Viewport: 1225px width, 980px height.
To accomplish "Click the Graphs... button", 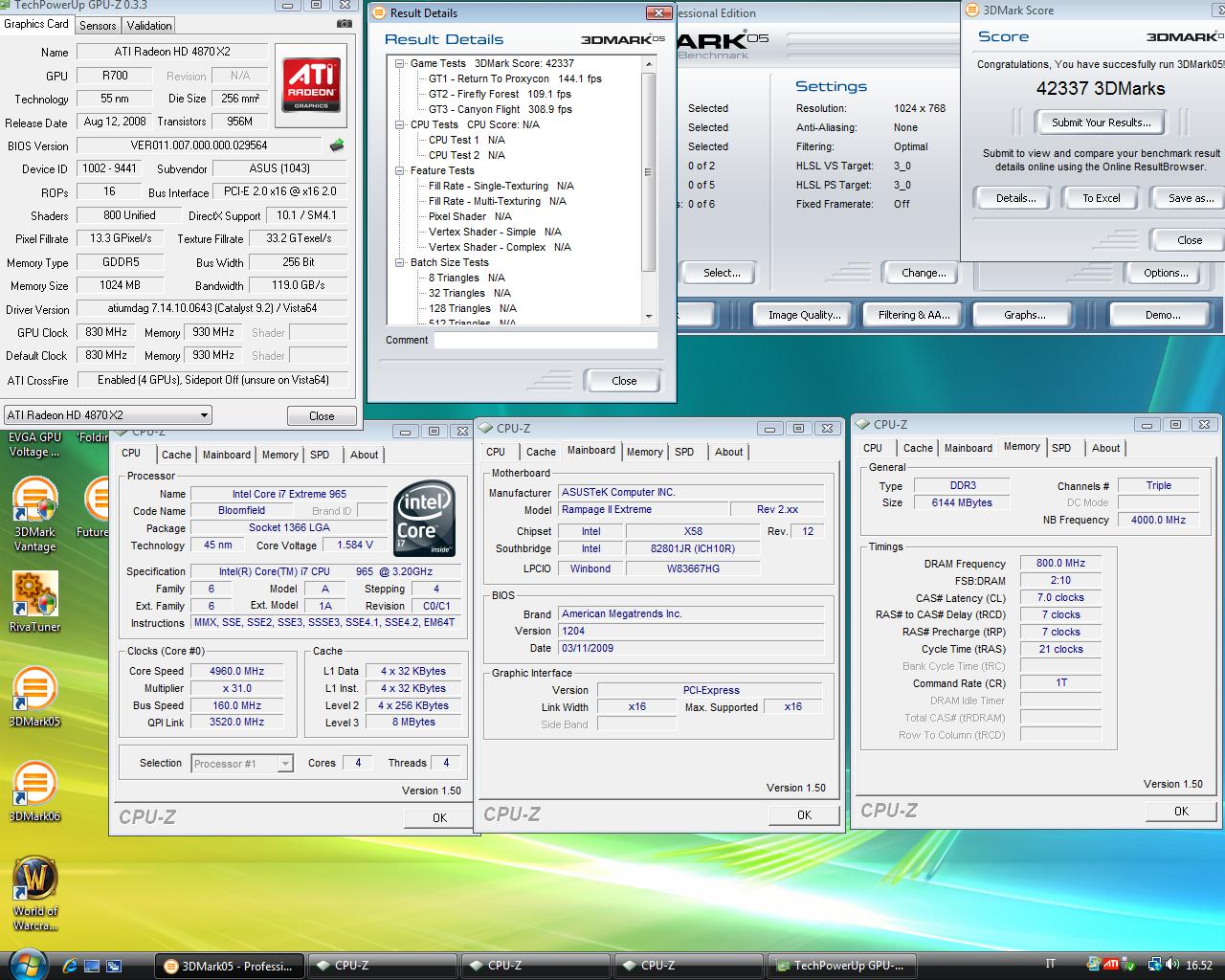I will (x=1024, y=315).
